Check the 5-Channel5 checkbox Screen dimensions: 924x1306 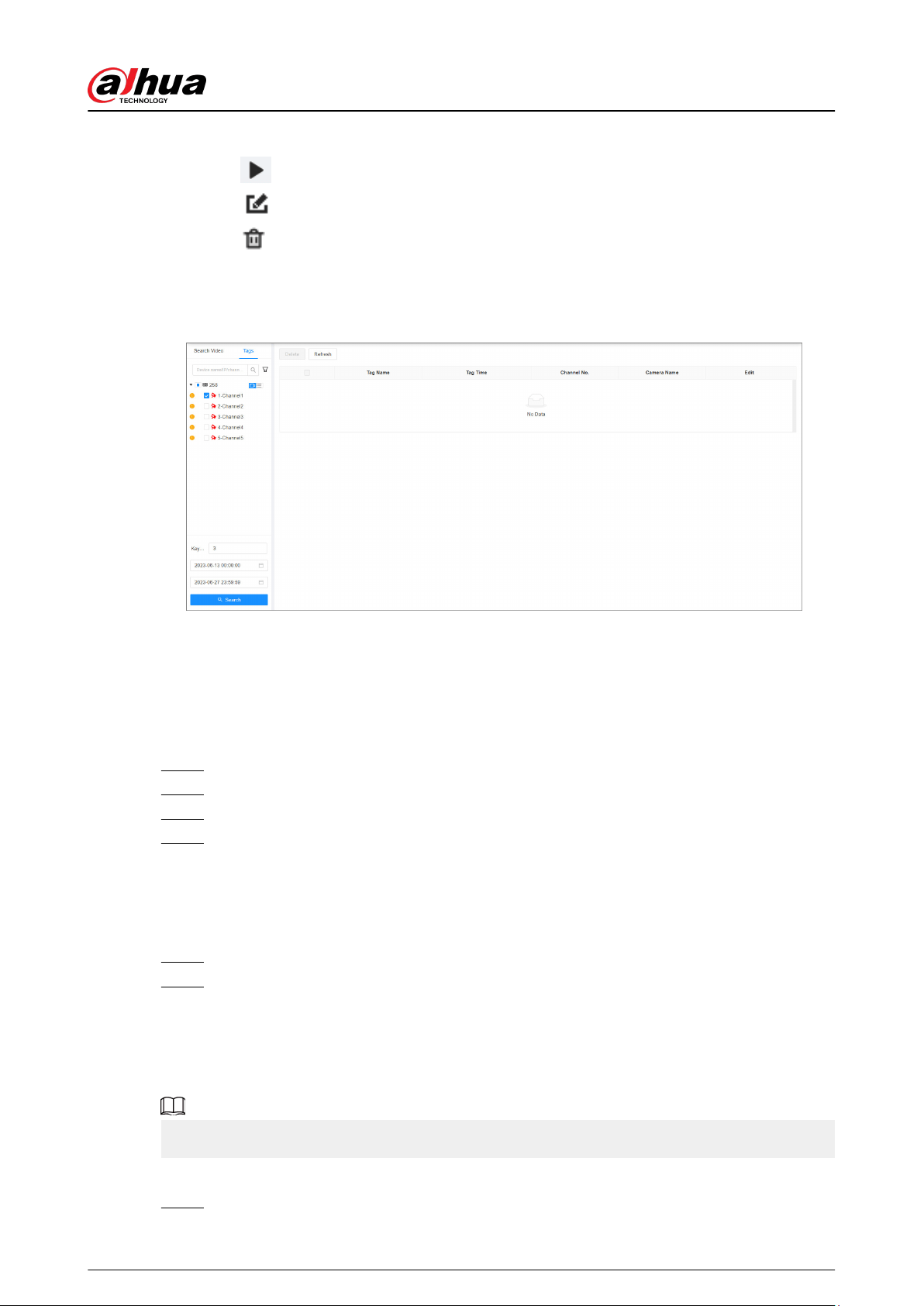[206, 438]
